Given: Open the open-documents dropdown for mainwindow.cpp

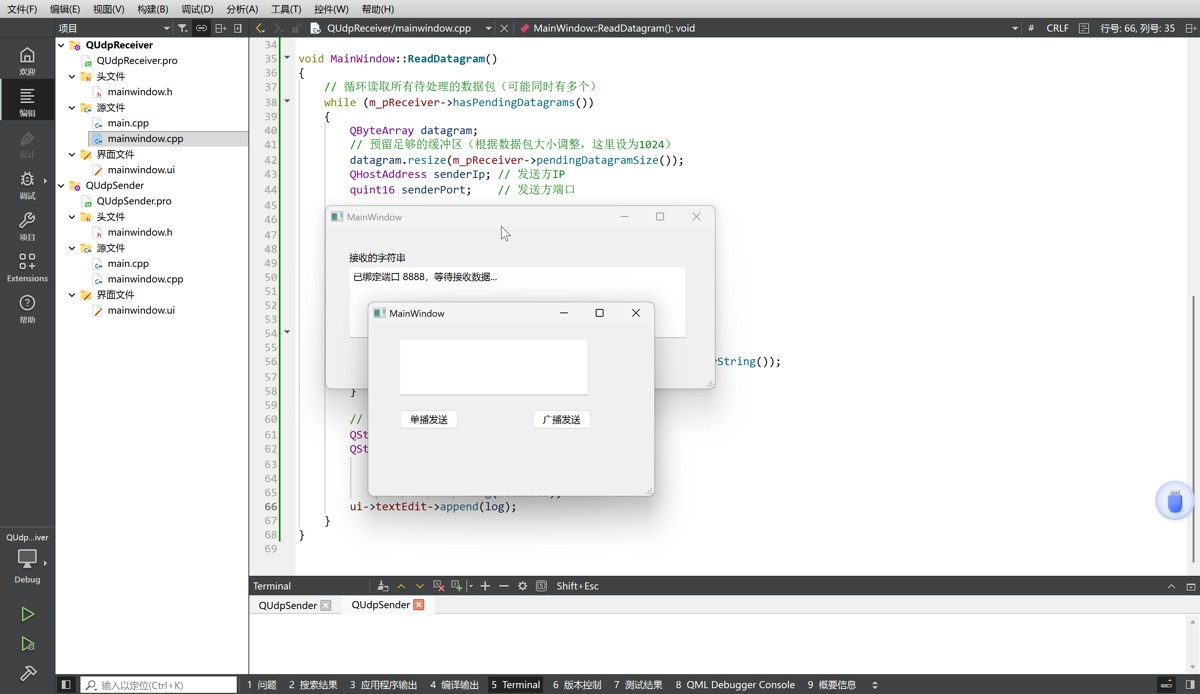Looking at the screenshot, I should click(x=488, y=28).
